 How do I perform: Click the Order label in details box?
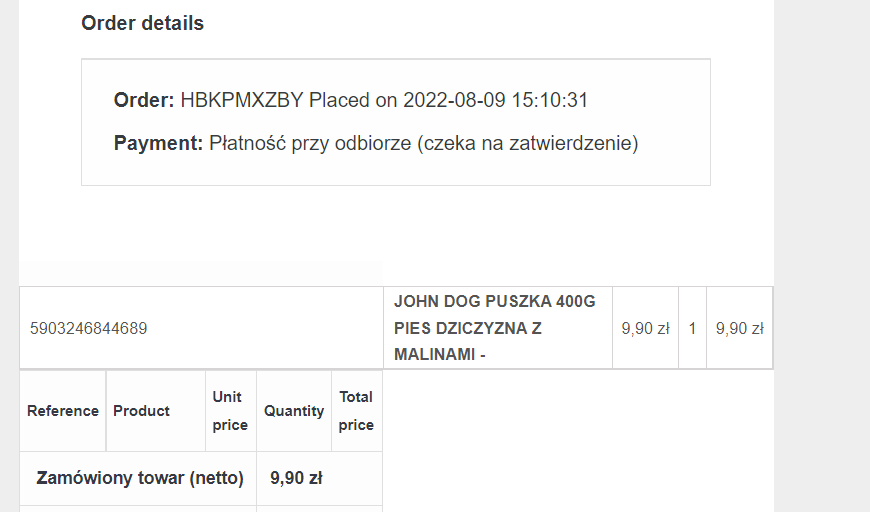144,100
